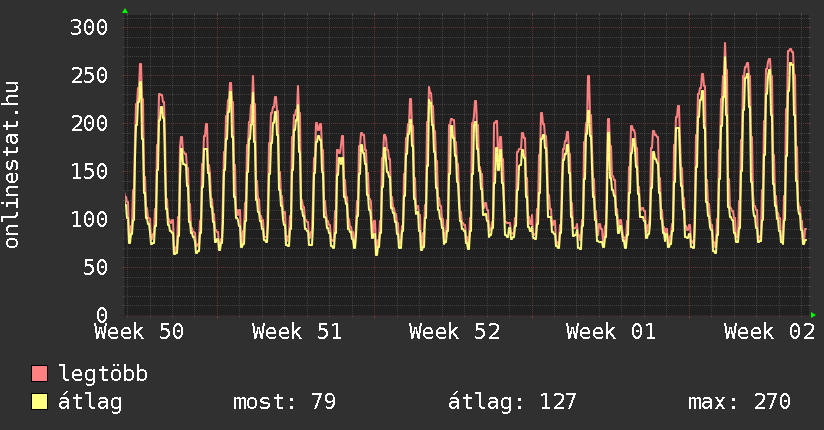Click the 'átlag: 127' statistic value
824x430 pixels.
tap(512, 402)
